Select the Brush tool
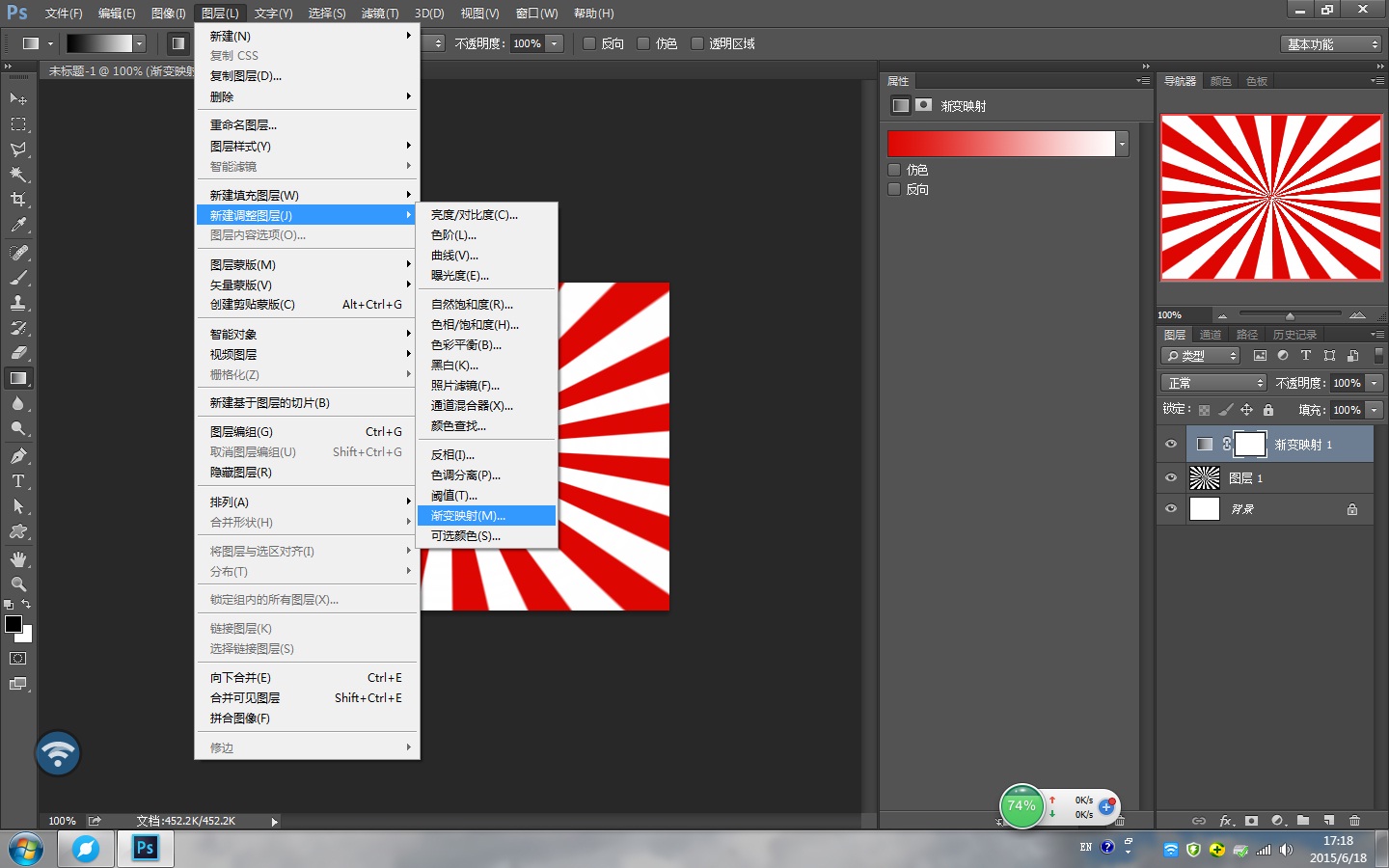The width and height of the screenshot is (1389, 868). click(x=18, y=278)
